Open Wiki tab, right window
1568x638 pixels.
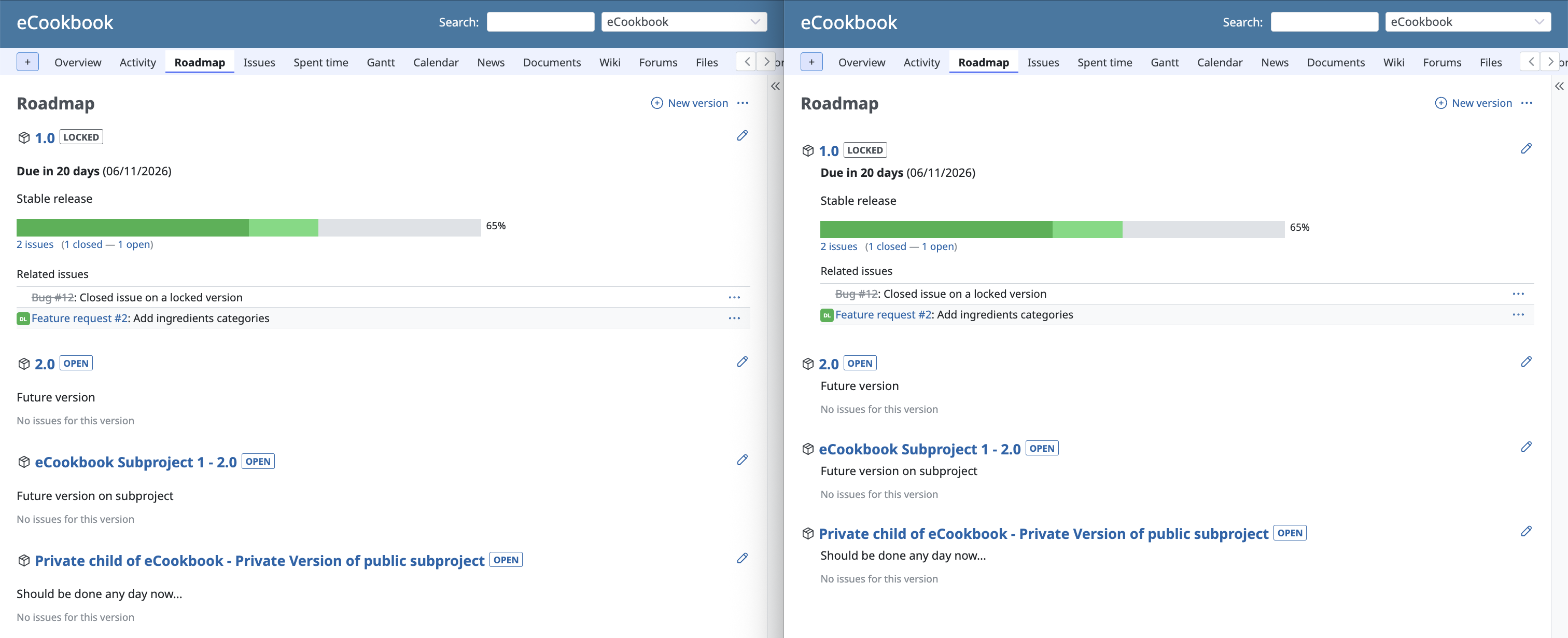coord(1394,63)
